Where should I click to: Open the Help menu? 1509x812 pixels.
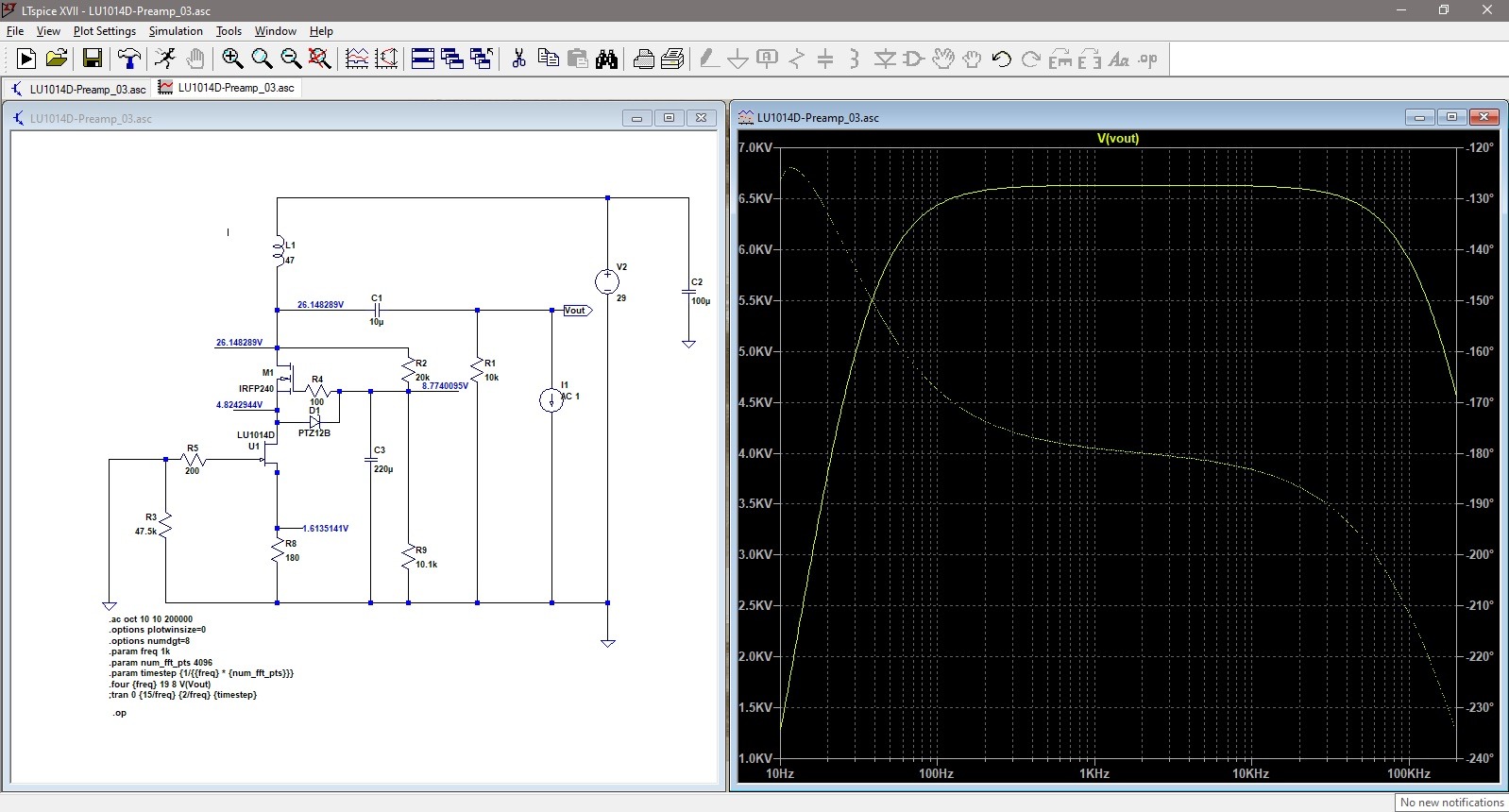coord(321,31)
